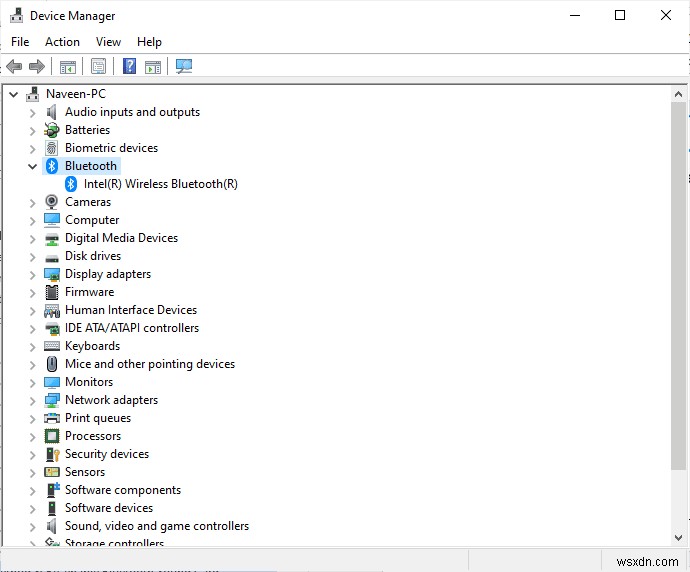Select the Software components label

(123, 490)
